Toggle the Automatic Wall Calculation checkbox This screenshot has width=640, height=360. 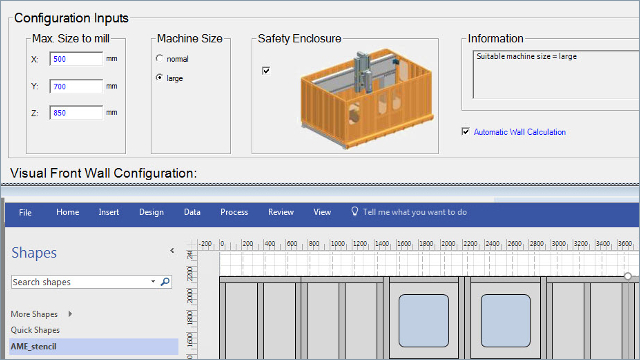pyautogui.click(x=465, y=131)
